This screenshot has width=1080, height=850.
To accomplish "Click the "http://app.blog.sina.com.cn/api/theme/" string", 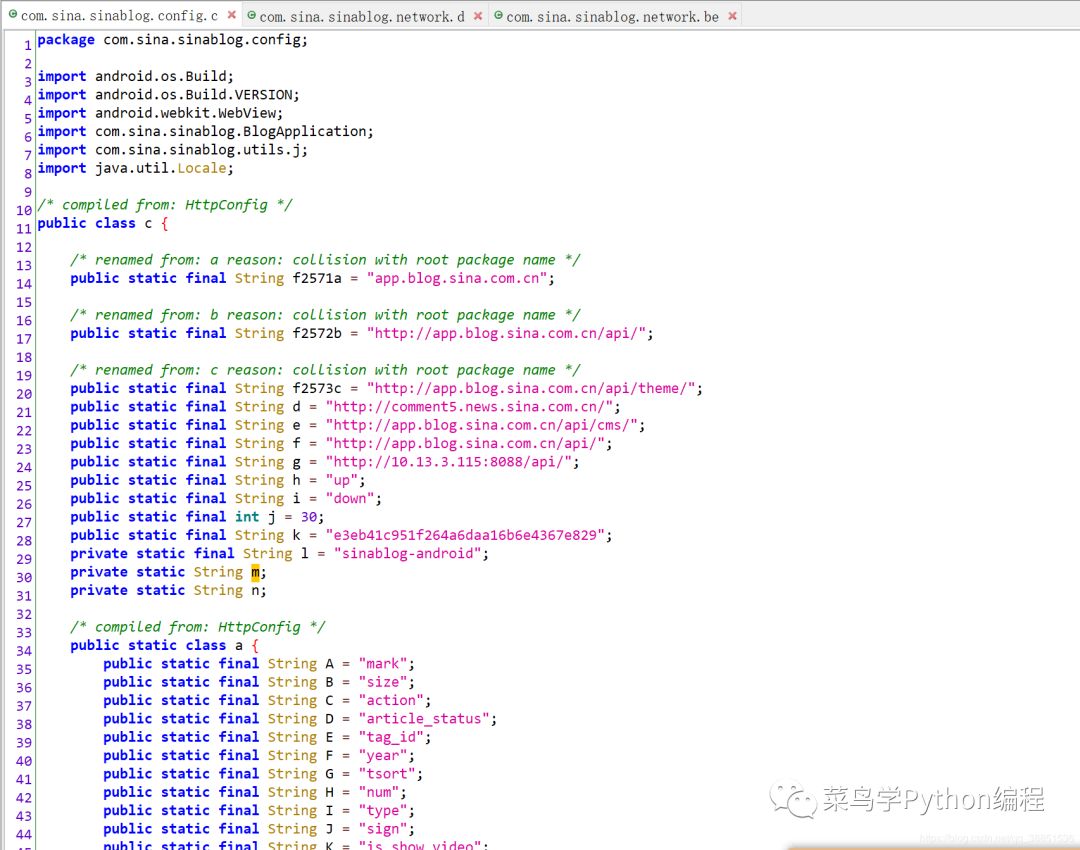I will tap(531, 388).
